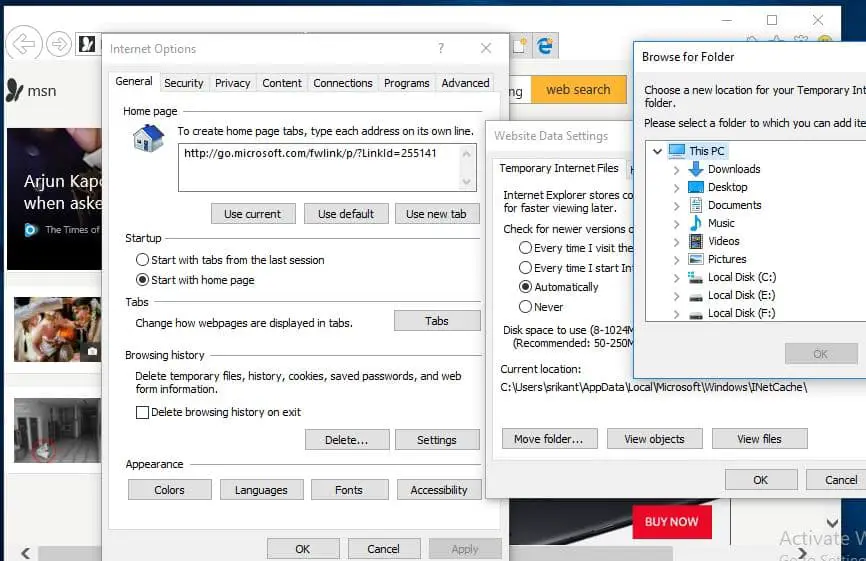Switch to the Privacy tab
The image size is (866, 561).
pyautogui.click(x=233, y=83)
